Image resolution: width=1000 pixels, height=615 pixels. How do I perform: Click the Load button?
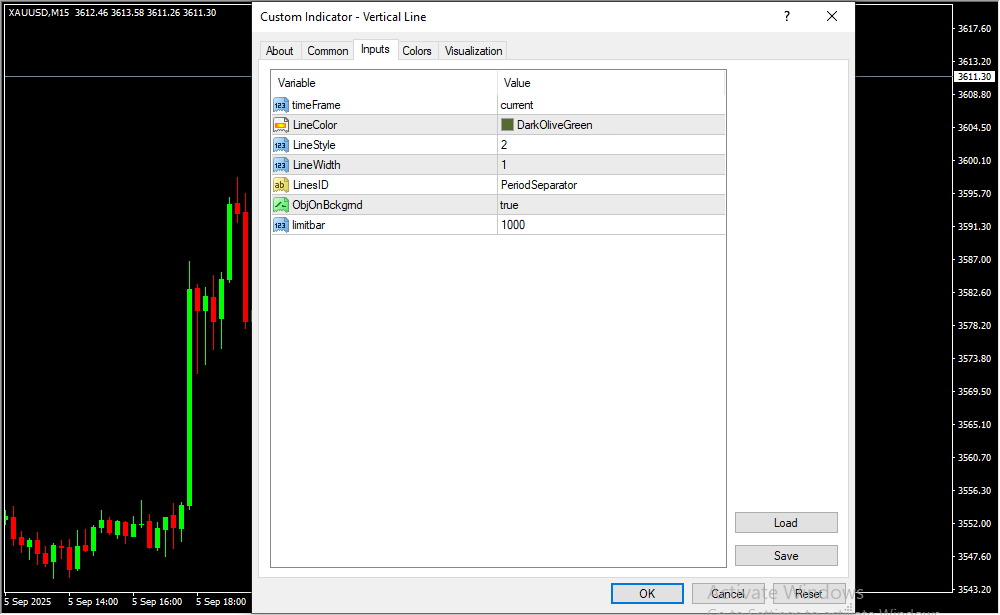[x=786, y=523]
